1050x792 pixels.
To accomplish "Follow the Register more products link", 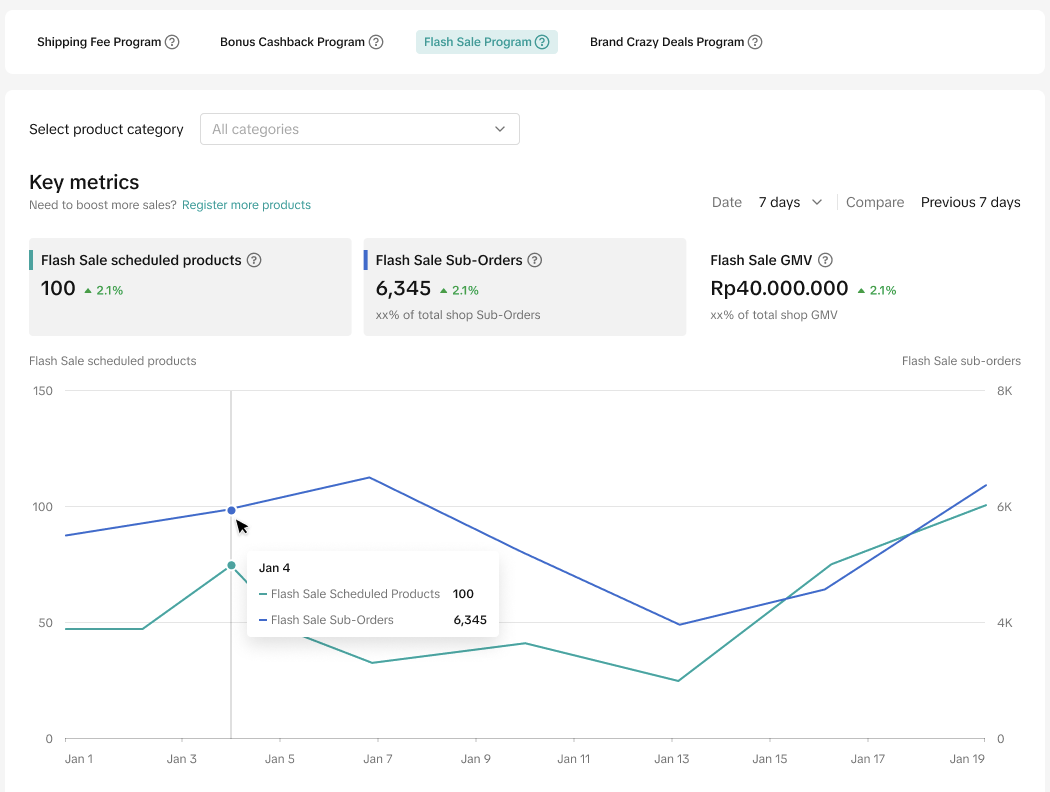I will click(246, 205).
